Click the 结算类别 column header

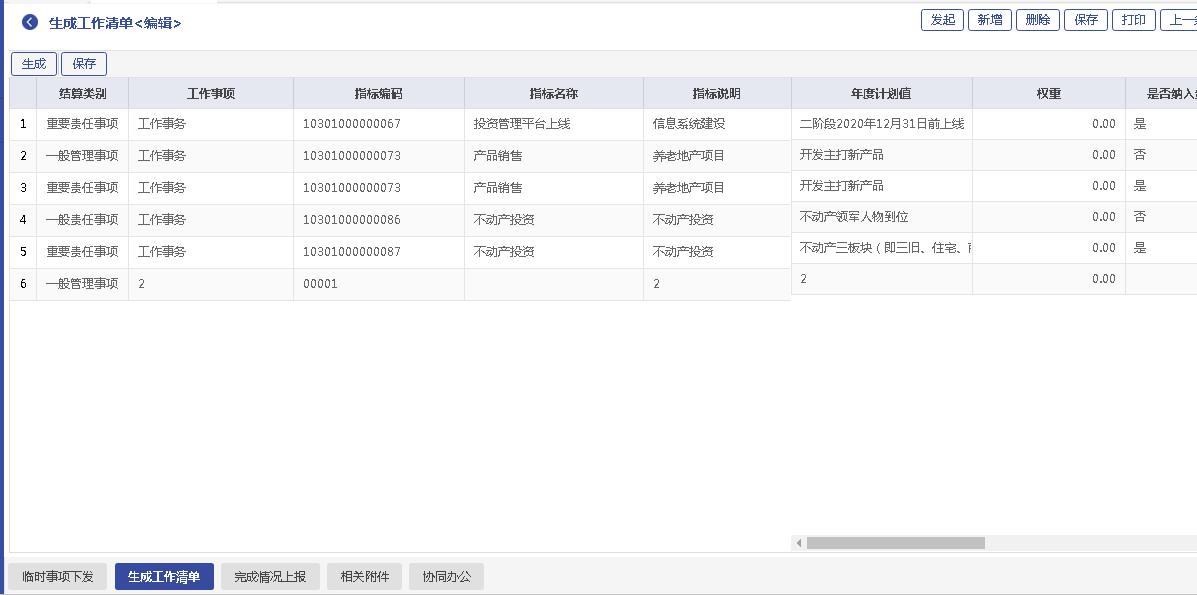click(x=82, y=94)
